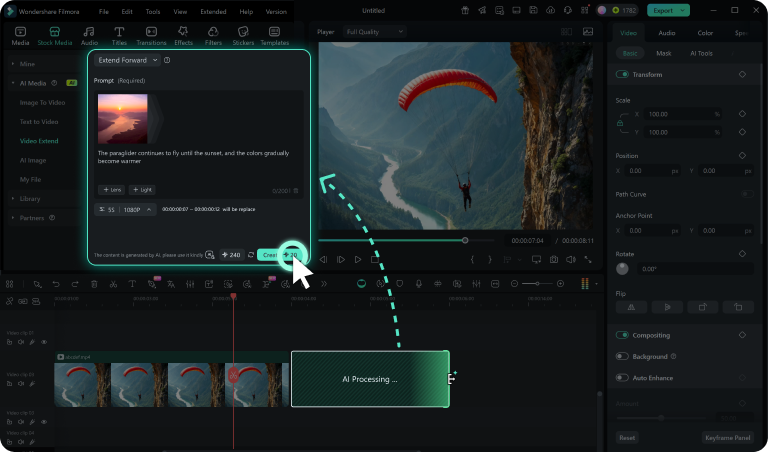Click the player volume speaker icon
768x452 pixels.
[571, 260]
